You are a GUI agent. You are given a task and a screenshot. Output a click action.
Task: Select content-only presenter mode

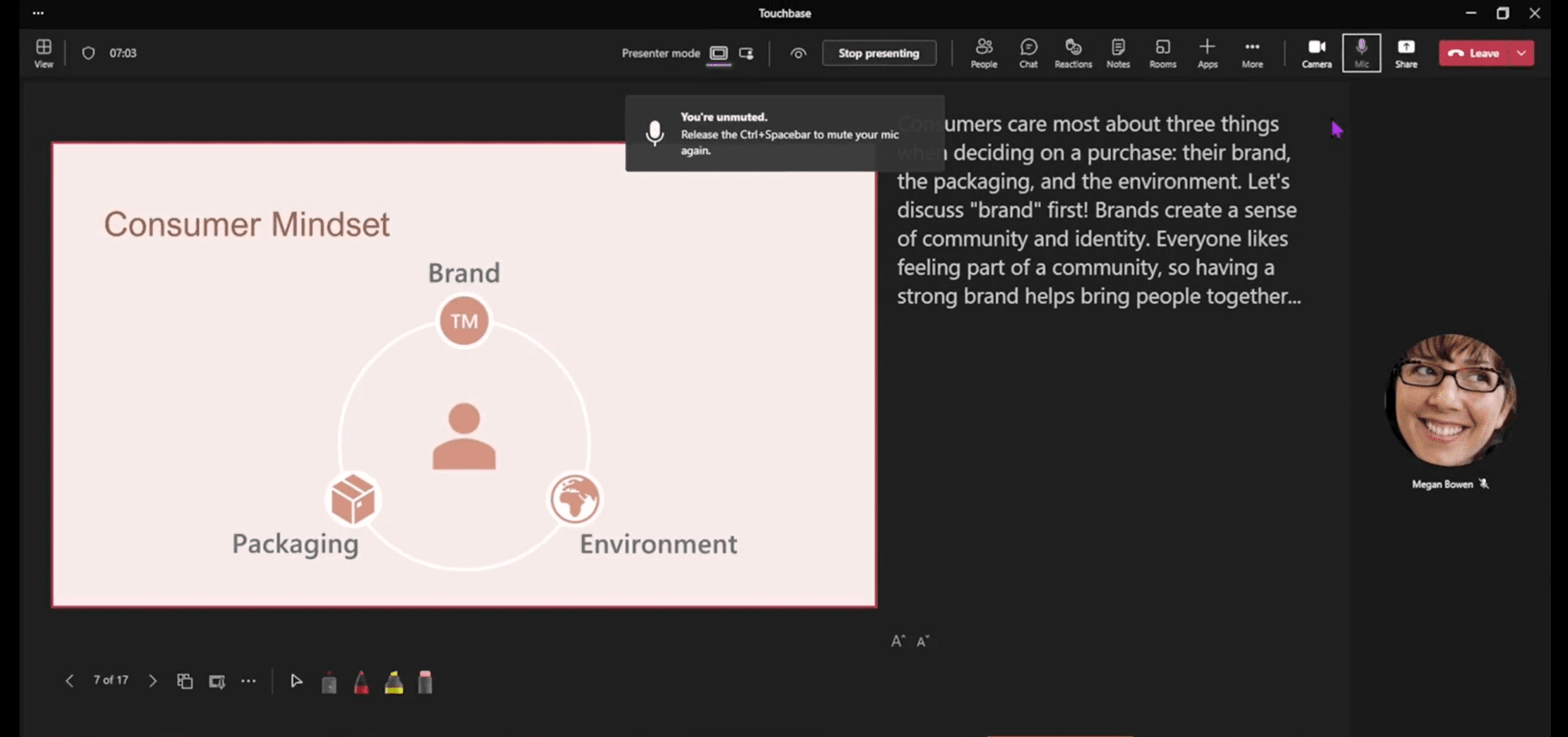point(718,54)
